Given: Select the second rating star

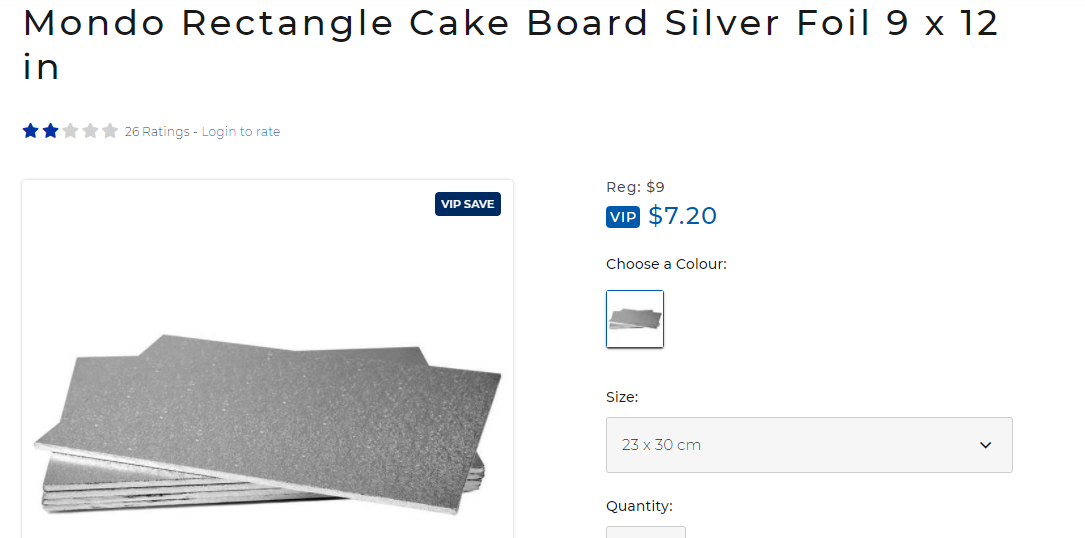Looking at the screenshot, I should (50, 131).
